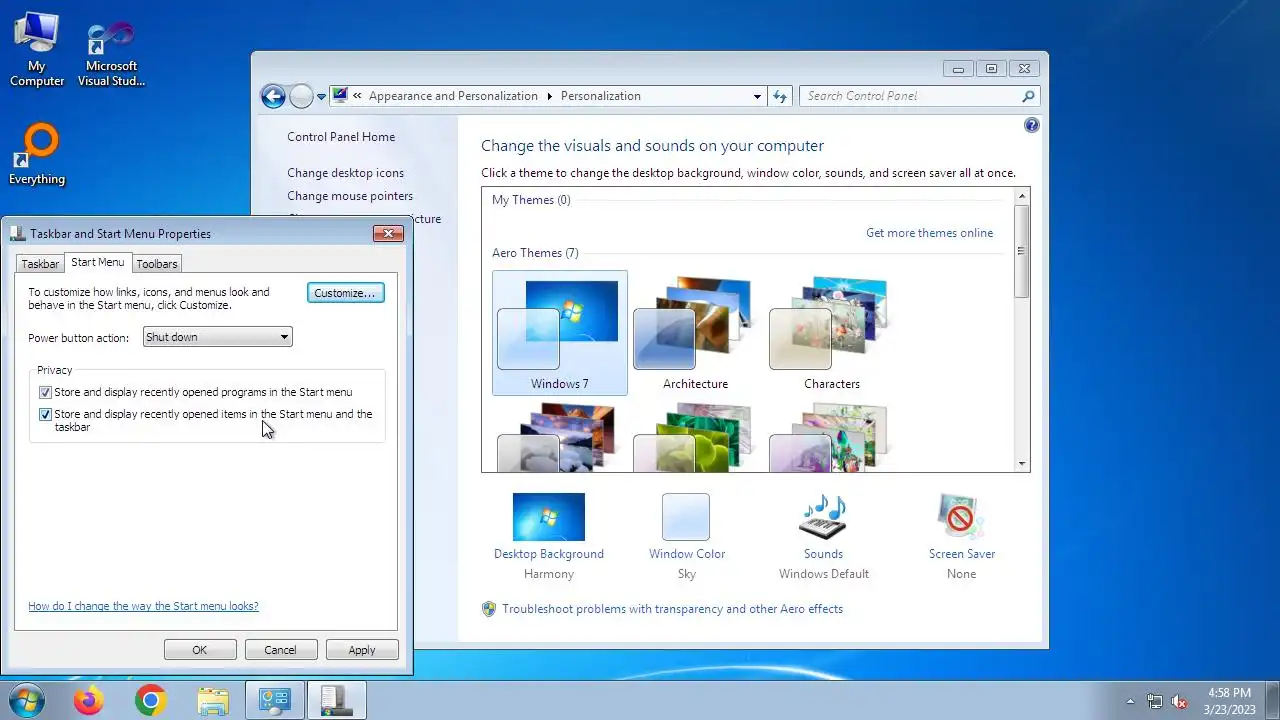Image resolution: width=1280 pixels, height=720 pixels.
Task: Open recent pages dropdown arrow
Action: (321, 97)
